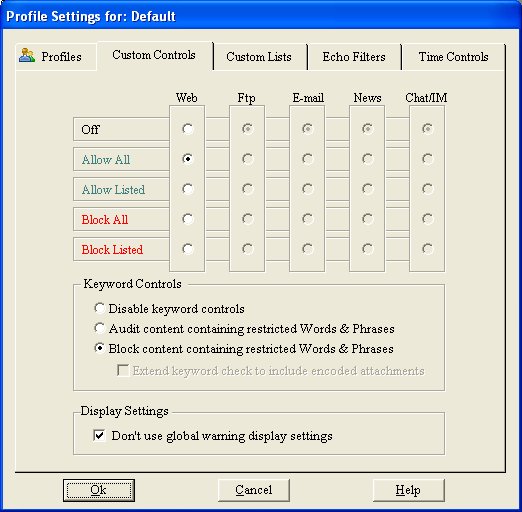The image size is (522, 512).
Task: Open Help for profile settings
Action: (408, 490)
